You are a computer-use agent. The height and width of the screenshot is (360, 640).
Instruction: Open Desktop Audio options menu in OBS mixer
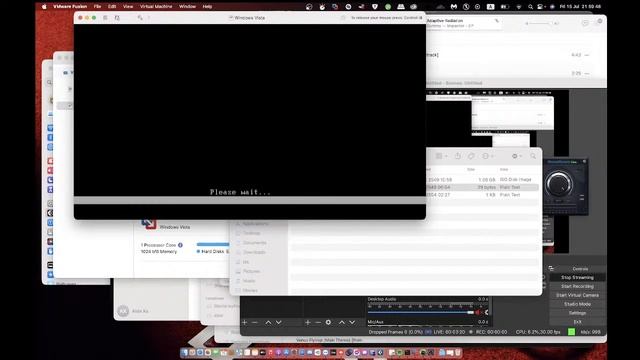pyautogui.click(x=486, y=313)
